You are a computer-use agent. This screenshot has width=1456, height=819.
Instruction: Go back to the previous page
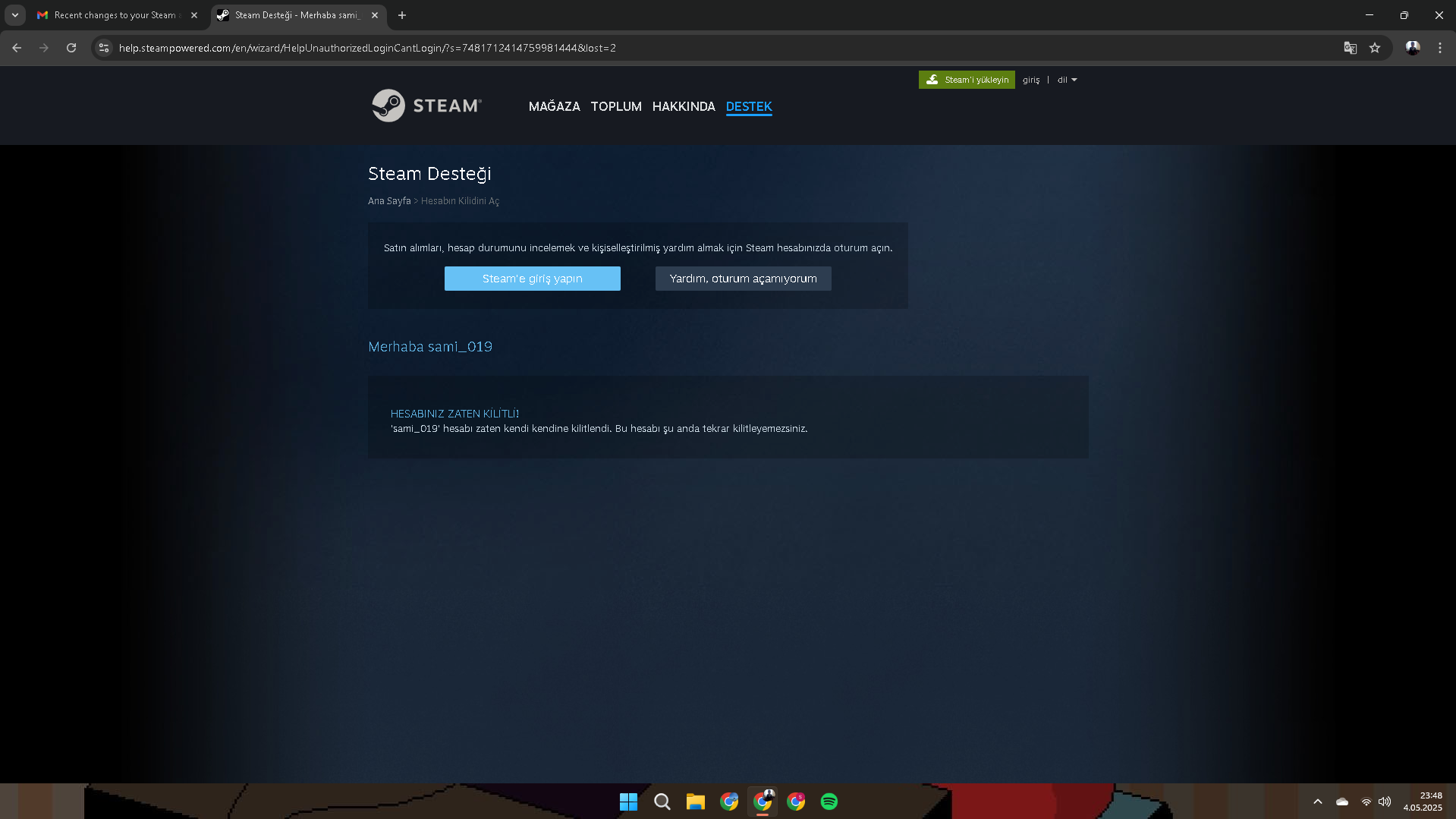coord(17,48)
